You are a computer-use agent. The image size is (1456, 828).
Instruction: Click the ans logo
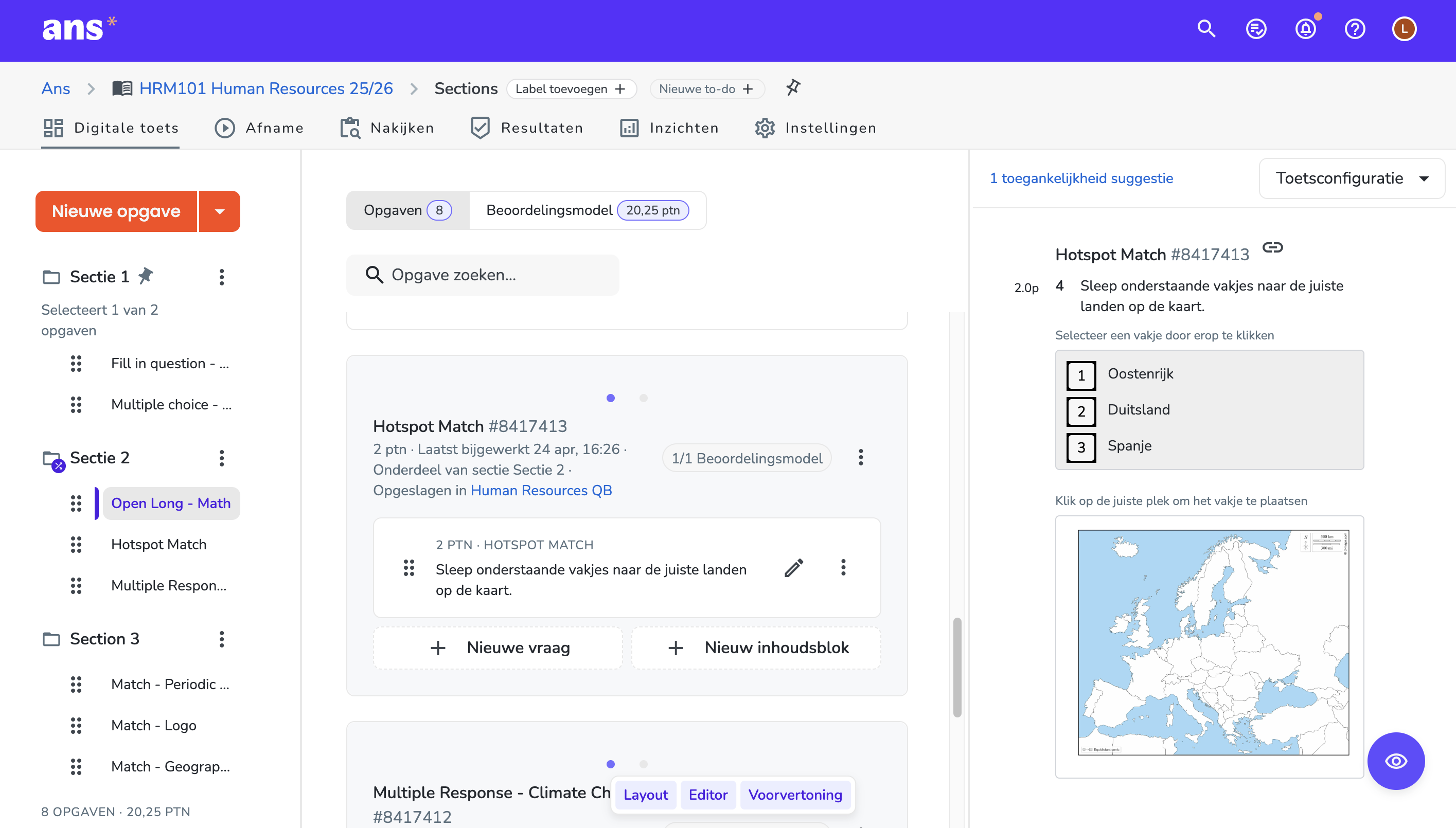[x=80, y=28]
